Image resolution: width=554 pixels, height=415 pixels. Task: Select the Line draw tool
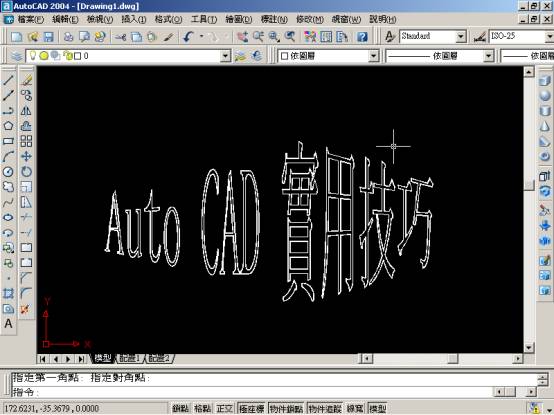[8, 80]
